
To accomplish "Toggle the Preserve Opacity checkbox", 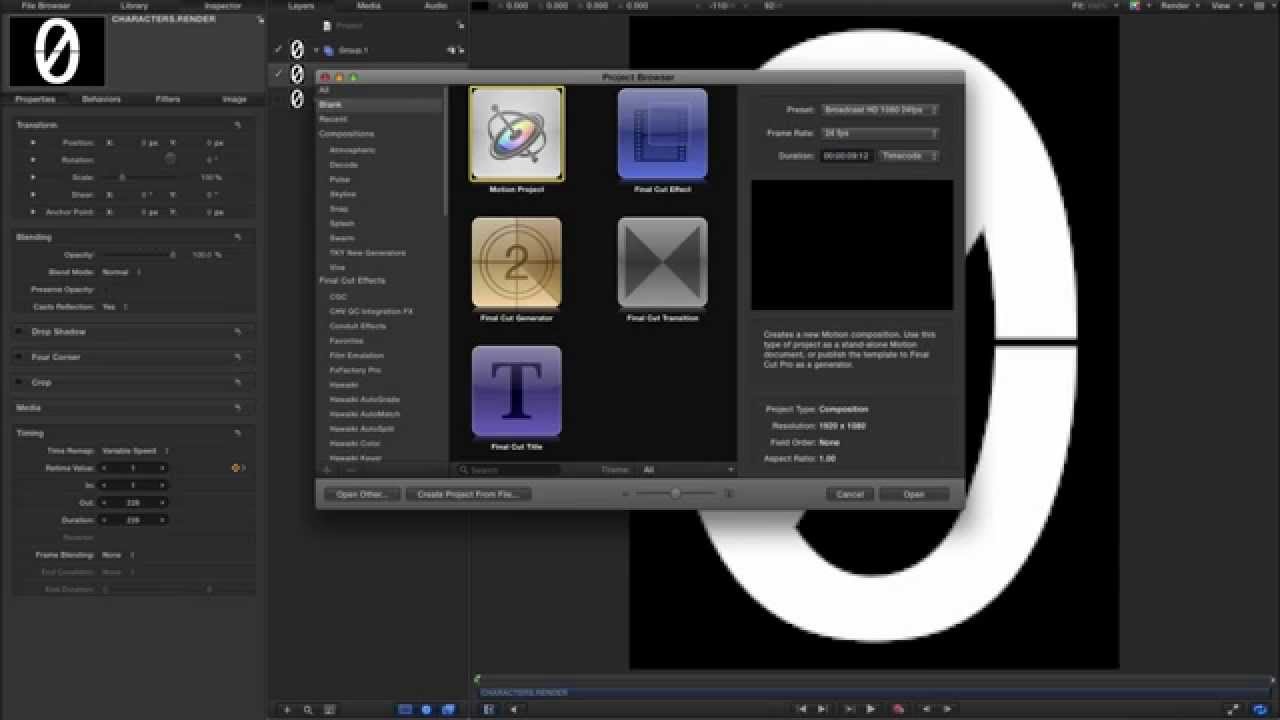I will [105, 289].
